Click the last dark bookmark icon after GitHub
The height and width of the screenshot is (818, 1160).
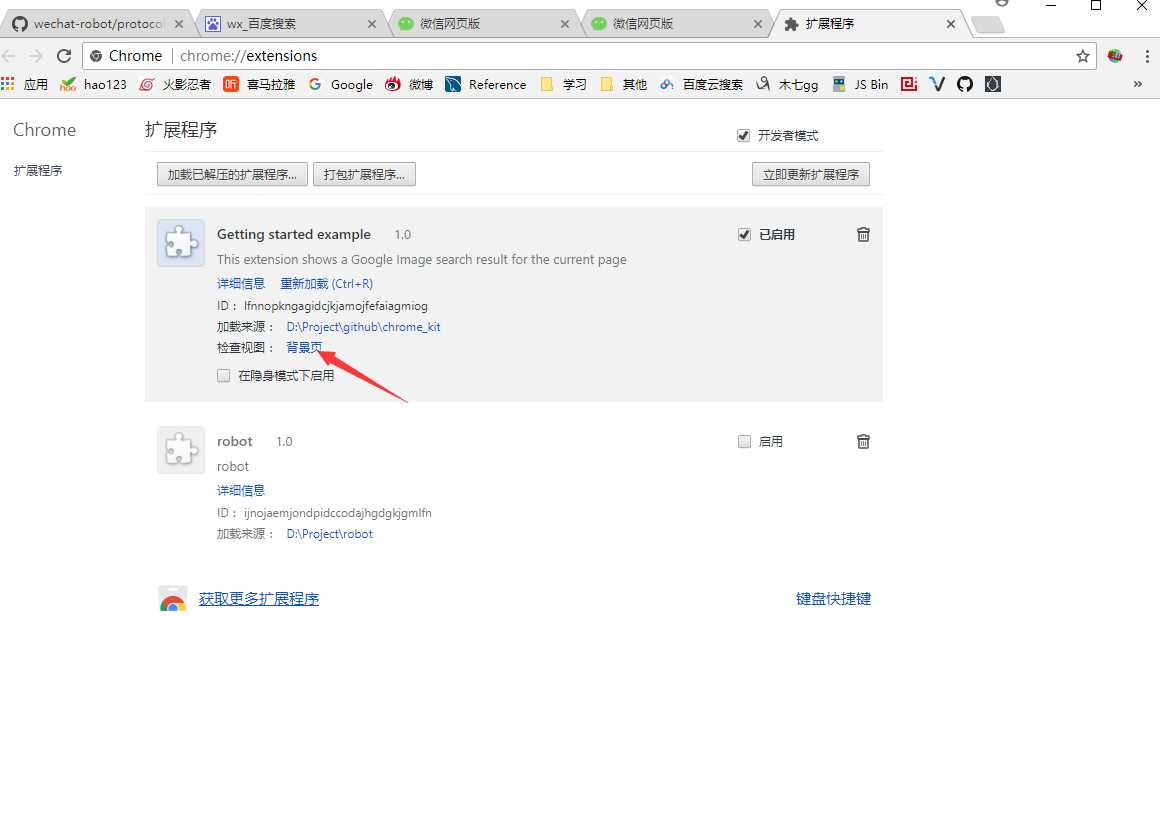click(993, 84)
